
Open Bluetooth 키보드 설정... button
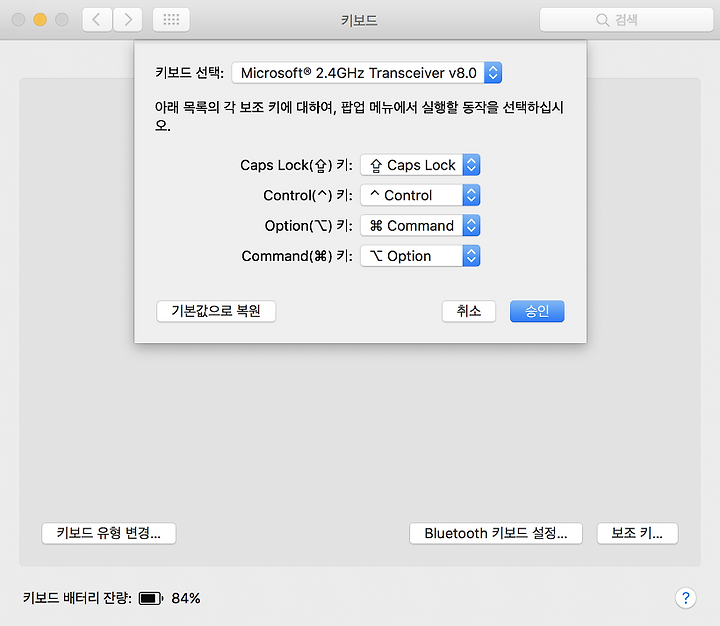pos(496,533)
